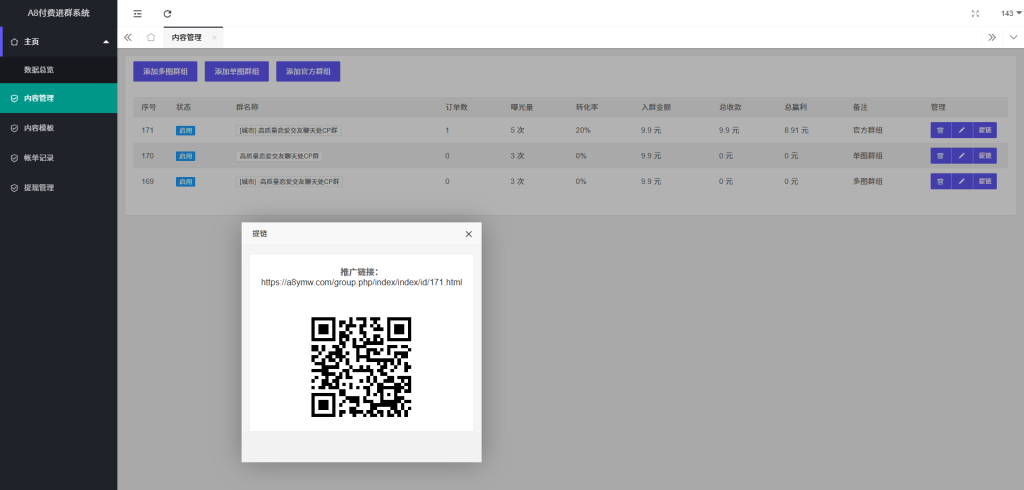The height and width of the screenshot is (490, 1024).
Task: Toggle the 启用 status badge in row 171
Action: [x=185, y=131]
